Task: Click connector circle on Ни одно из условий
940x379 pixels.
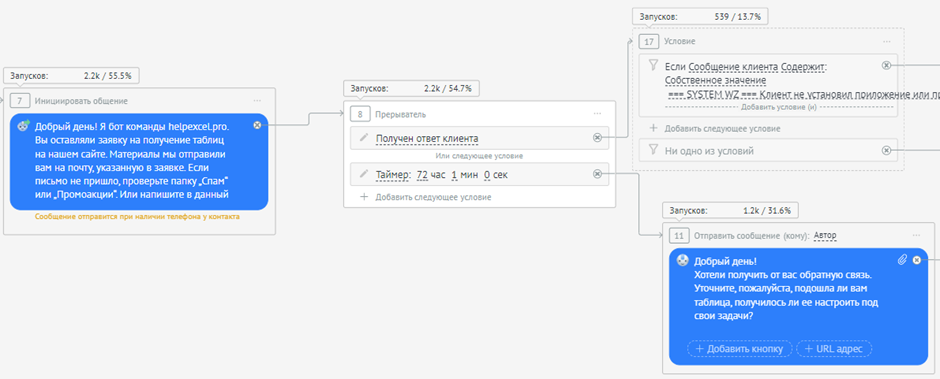Action: click(x=886, y=150)
